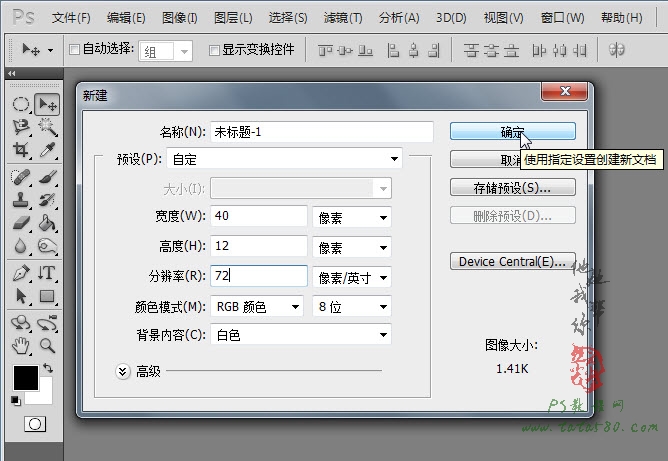Click the white background color swatch
The height and width of the screenshot is (461, 668).
pyautogui.click(x=45, y=397)
